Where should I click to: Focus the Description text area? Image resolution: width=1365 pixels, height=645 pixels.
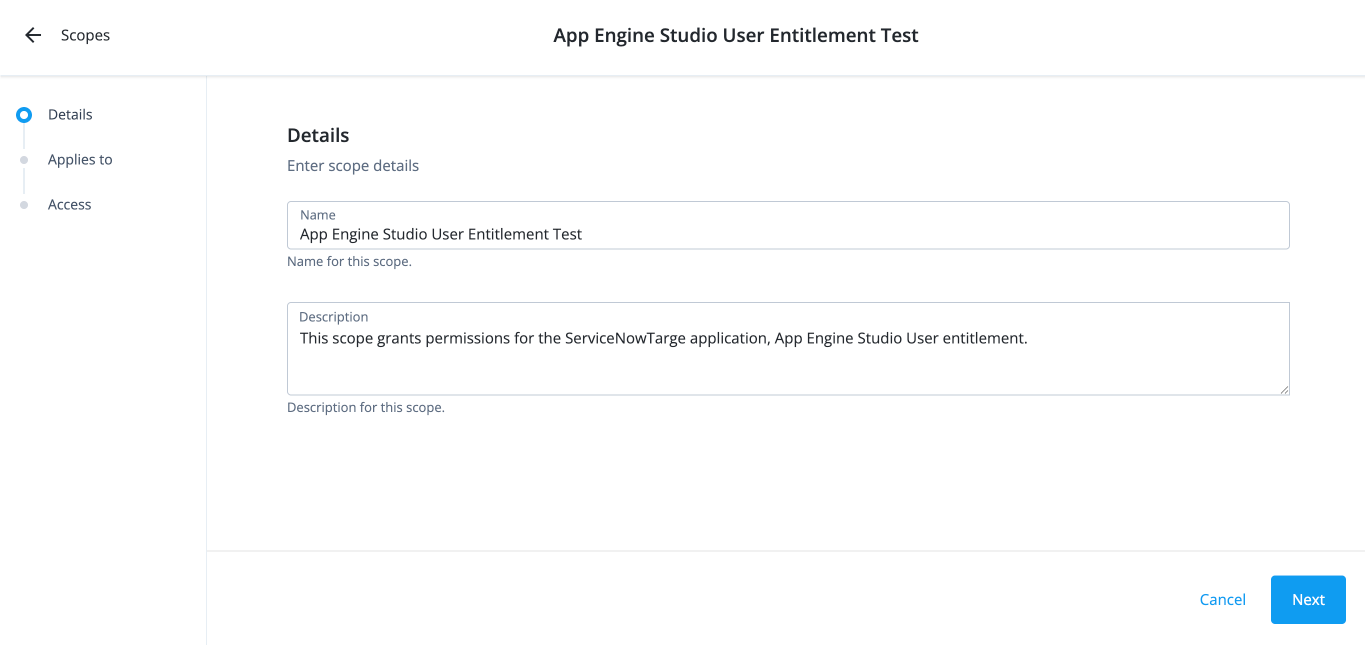[788, 348]
